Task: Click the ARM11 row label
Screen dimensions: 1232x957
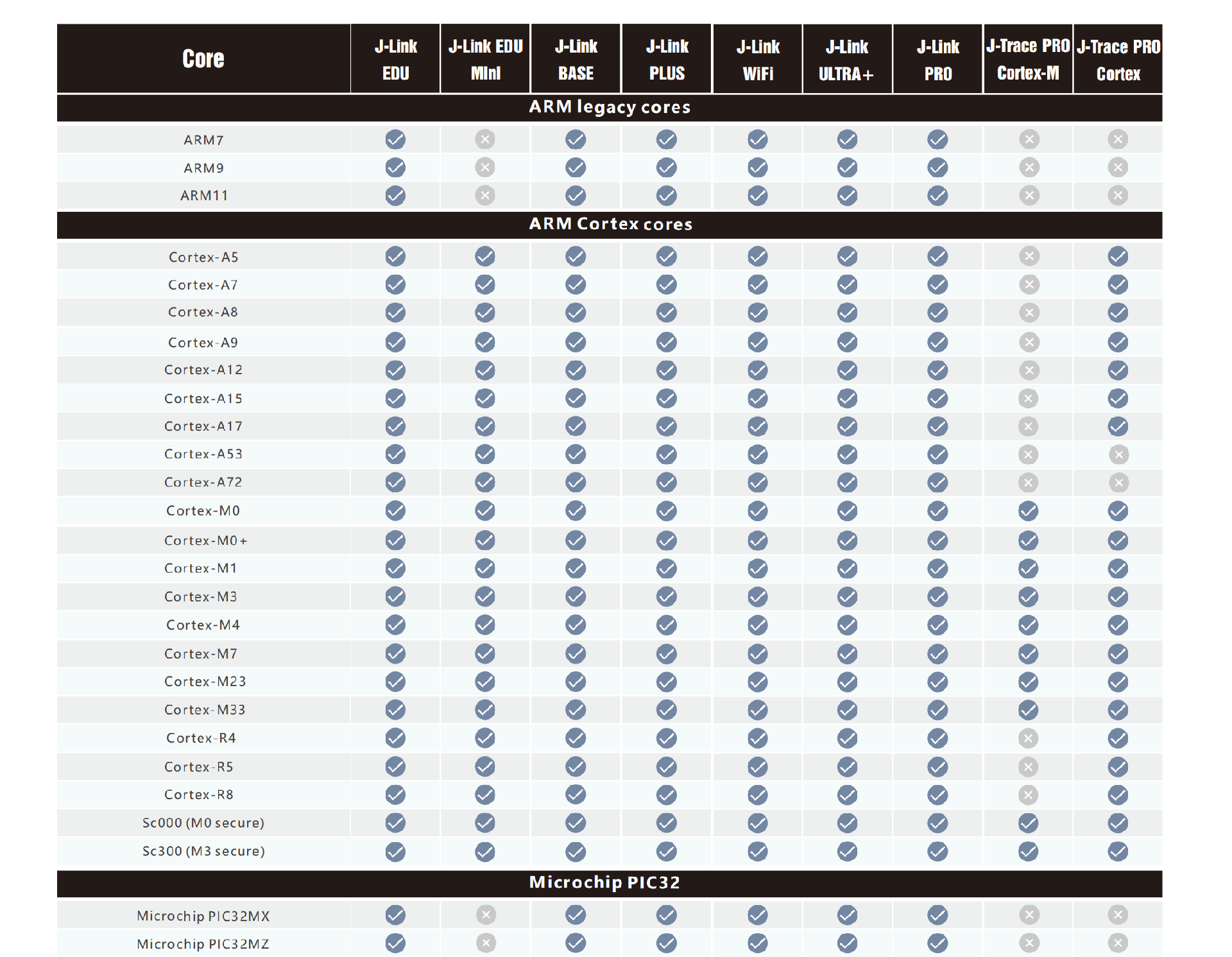Action: tap(204, 196)
